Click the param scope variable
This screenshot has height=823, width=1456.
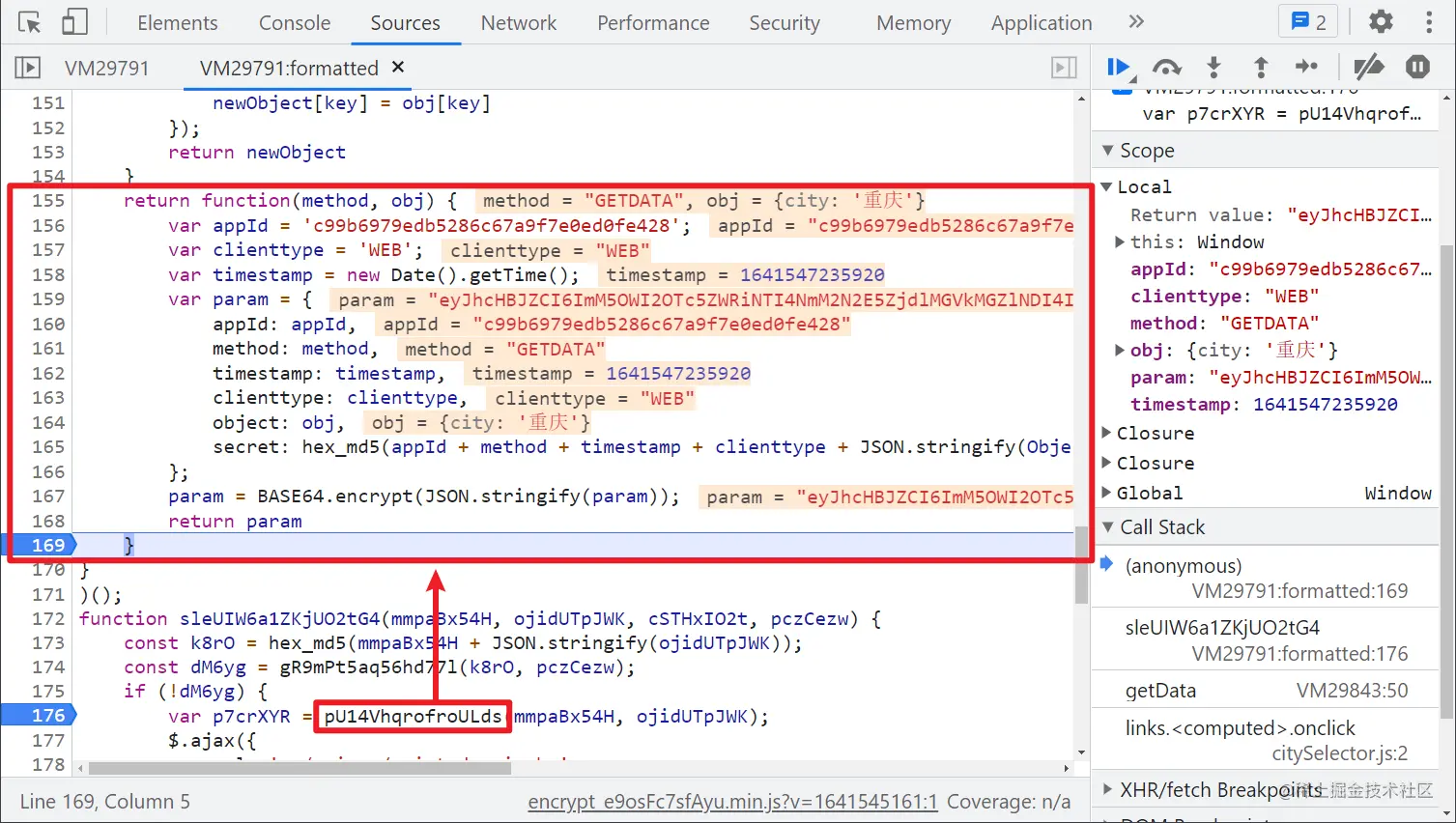point(1281,377)
